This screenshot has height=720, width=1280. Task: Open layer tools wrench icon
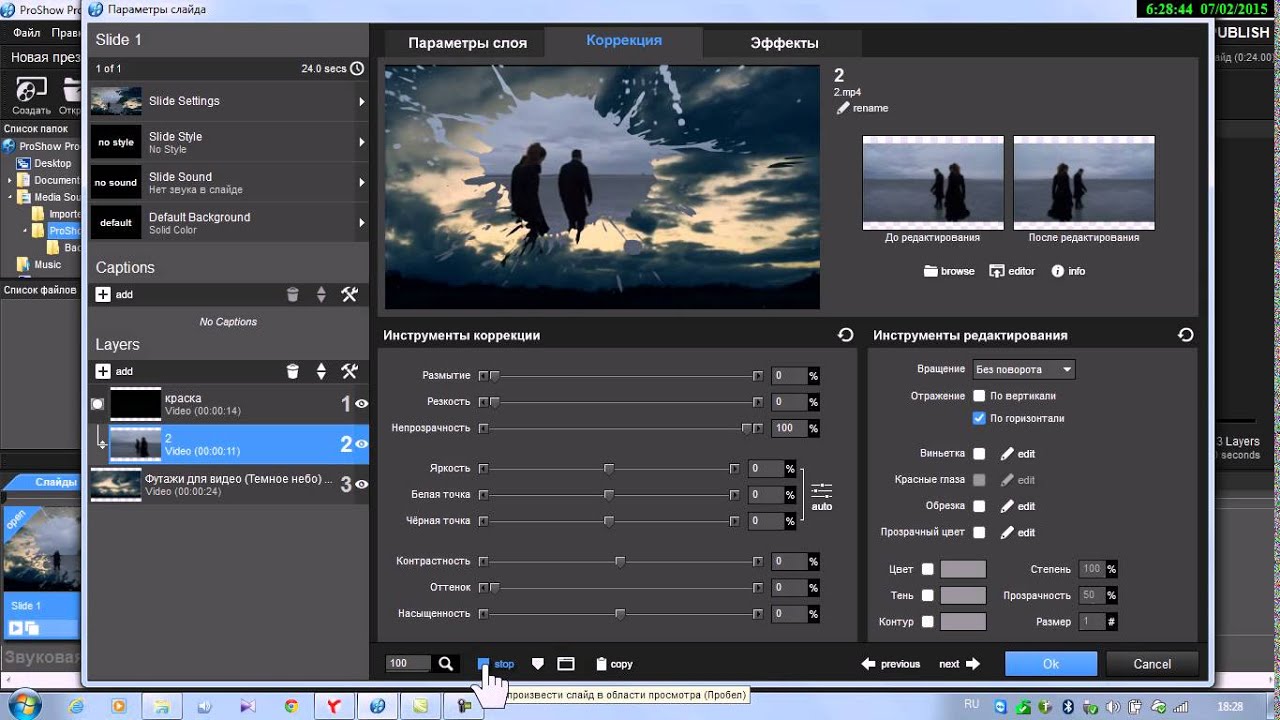[x=349, y=371]
